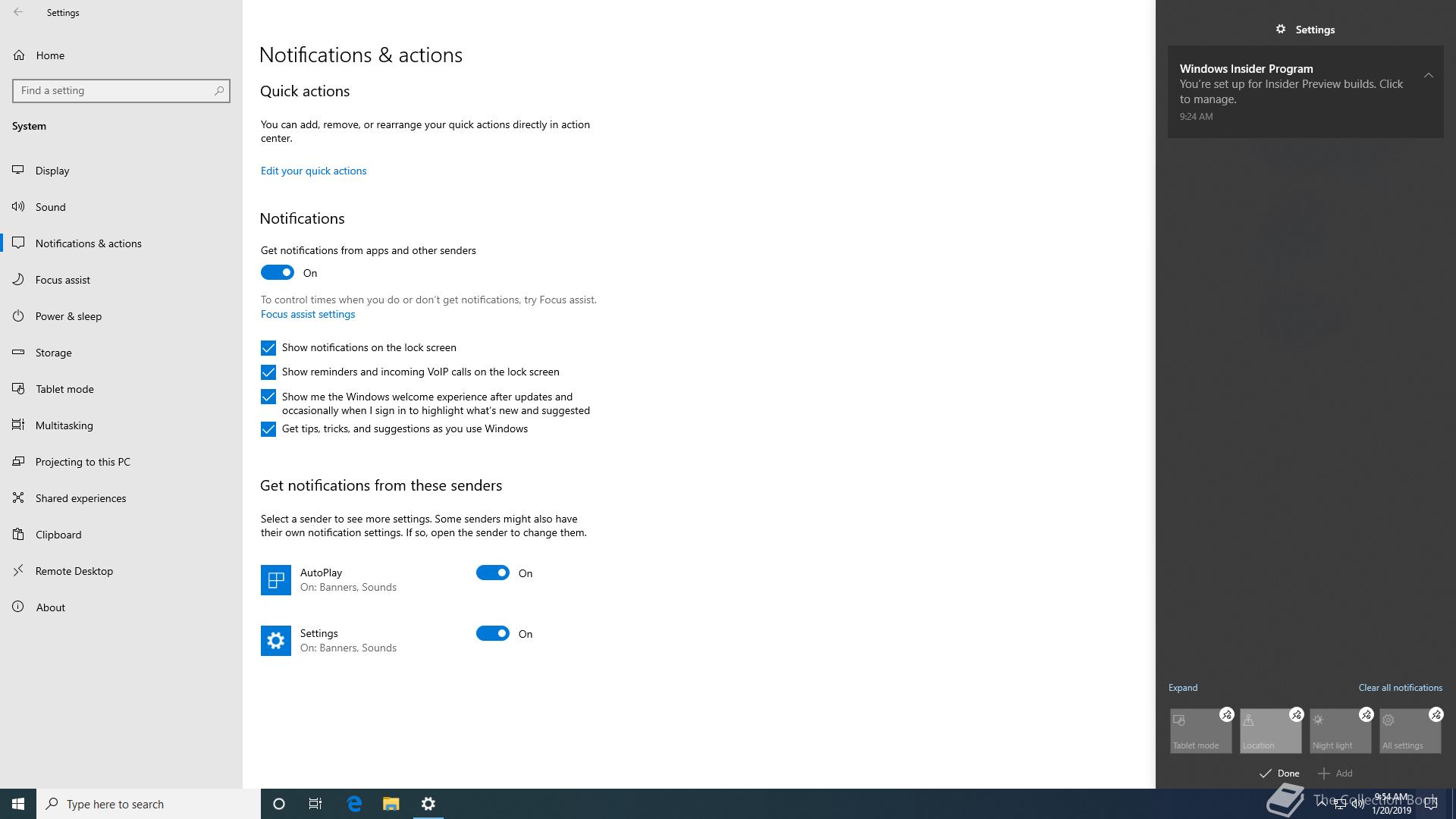Open the Storage settings page

coord(121,353)
